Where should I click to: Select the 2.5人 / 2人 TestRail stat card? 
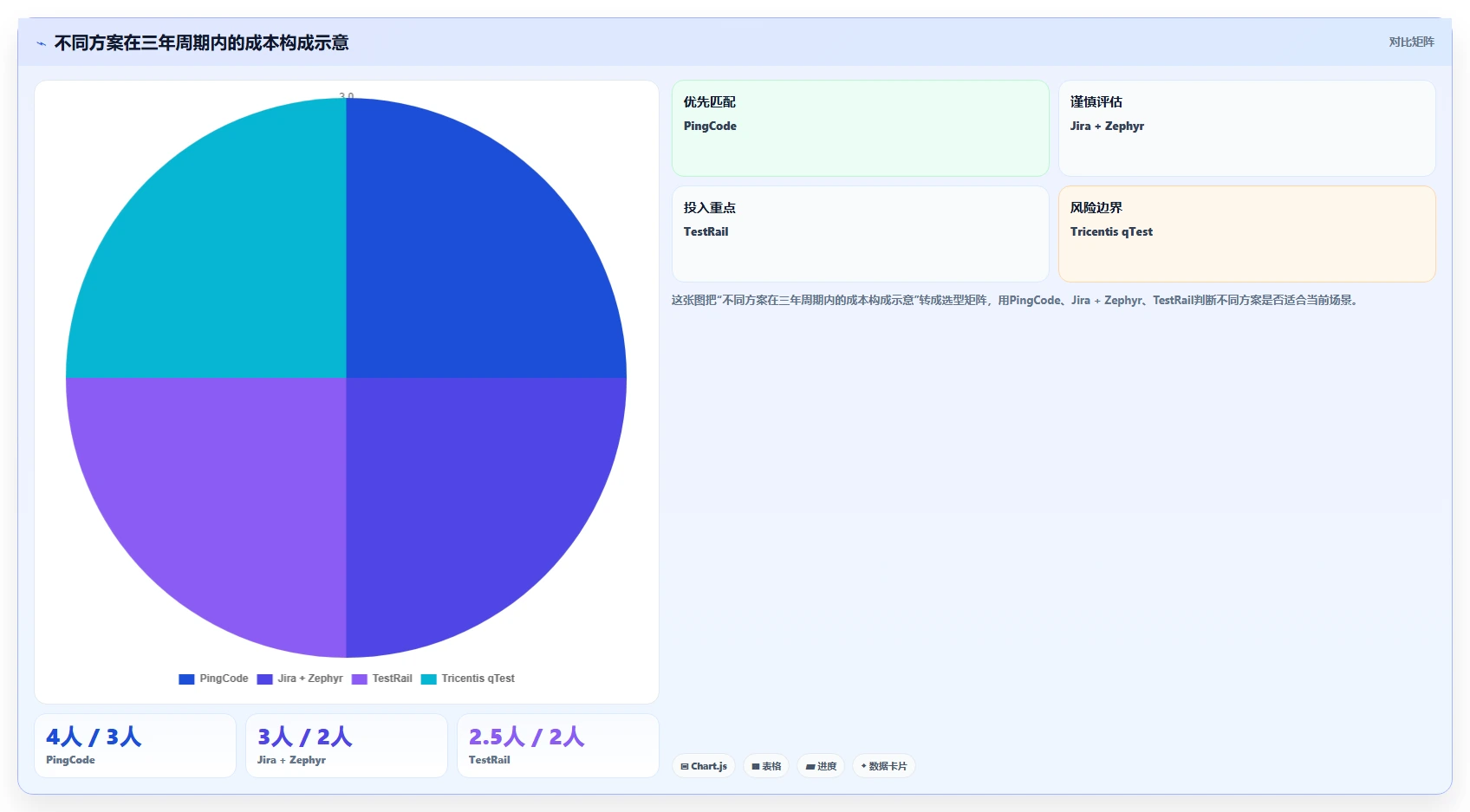coord(558,746)
